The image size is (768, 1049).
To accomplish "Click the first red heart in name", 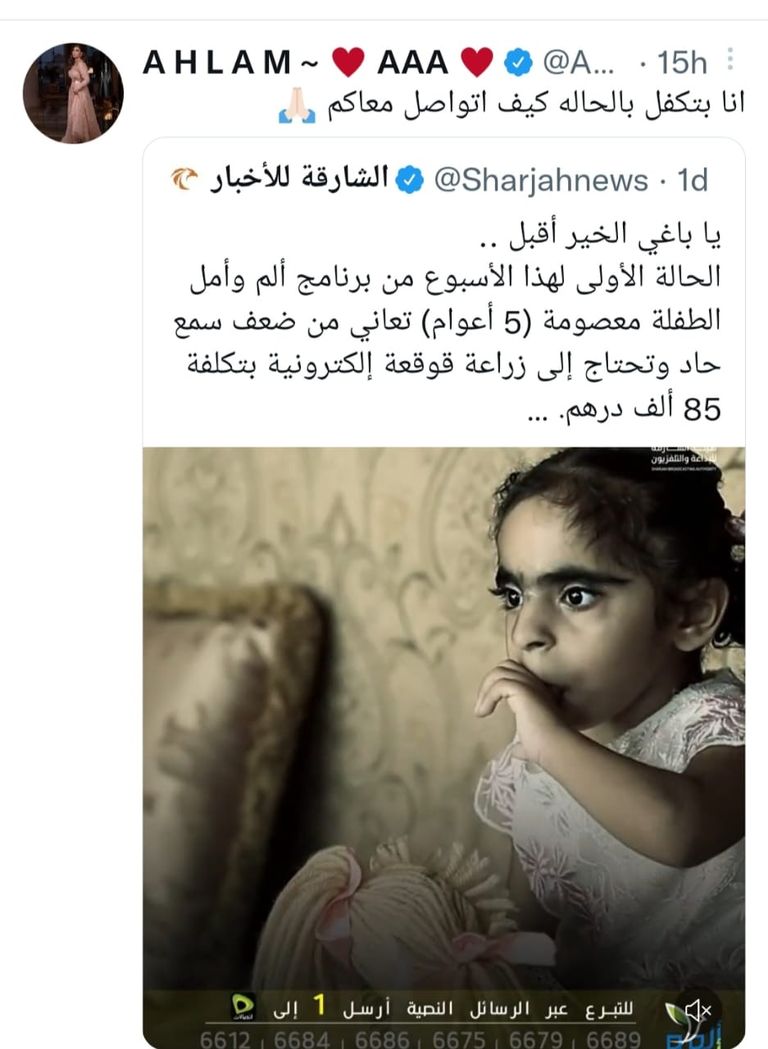I will (x=349, y=62).
